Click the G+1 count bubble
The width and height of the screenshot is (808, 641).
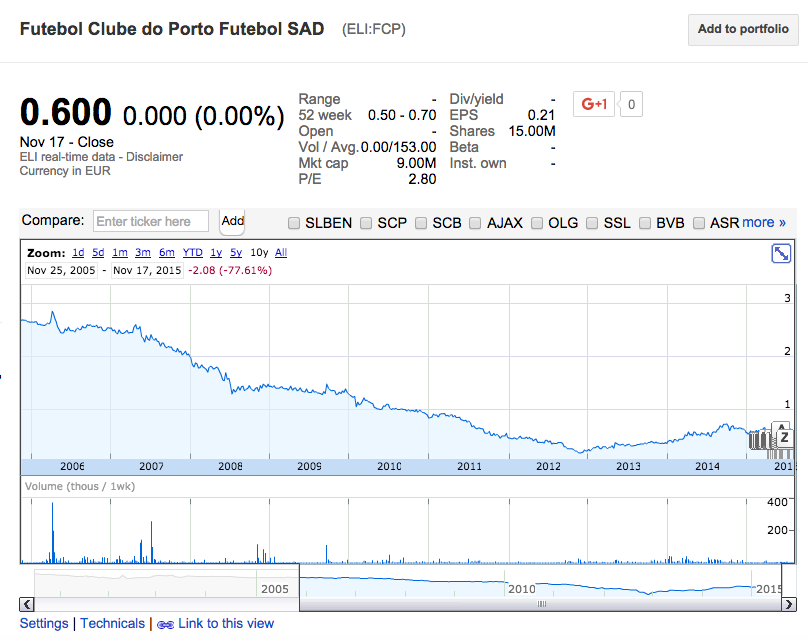tap(631, 104)
